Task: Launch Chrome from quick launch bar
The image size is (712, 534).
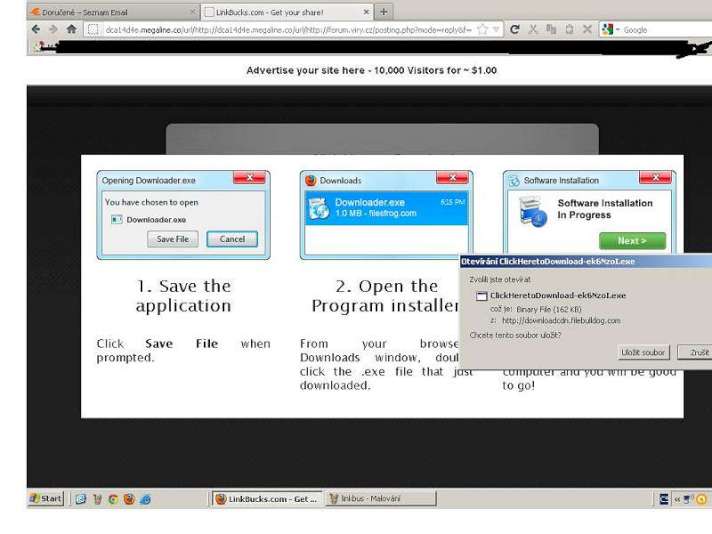Action: pos(113,498)
